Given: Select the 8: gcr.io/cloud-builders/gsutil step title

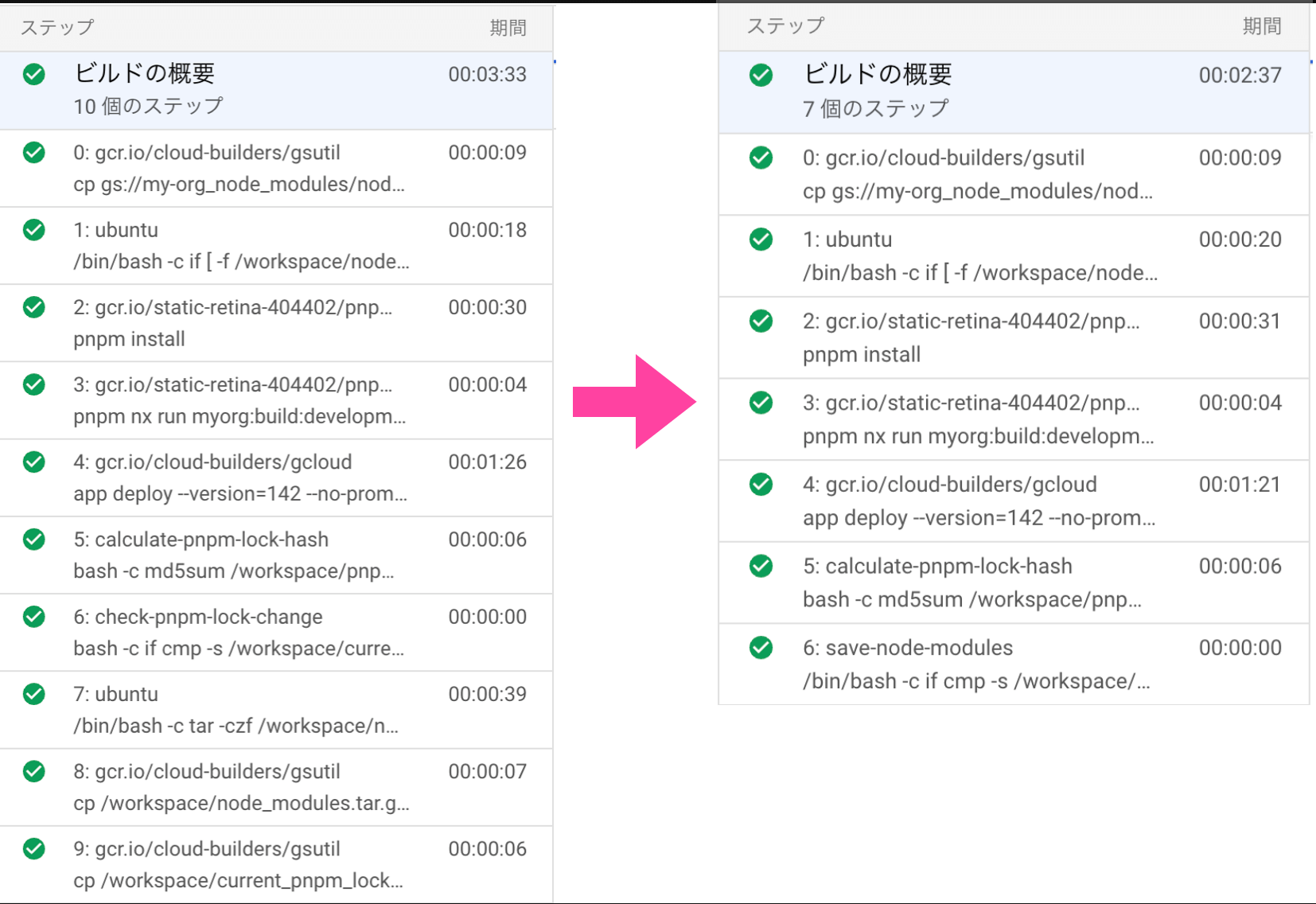Looking at the screenshot, I should pyautogui.click(x=207, y=771).
